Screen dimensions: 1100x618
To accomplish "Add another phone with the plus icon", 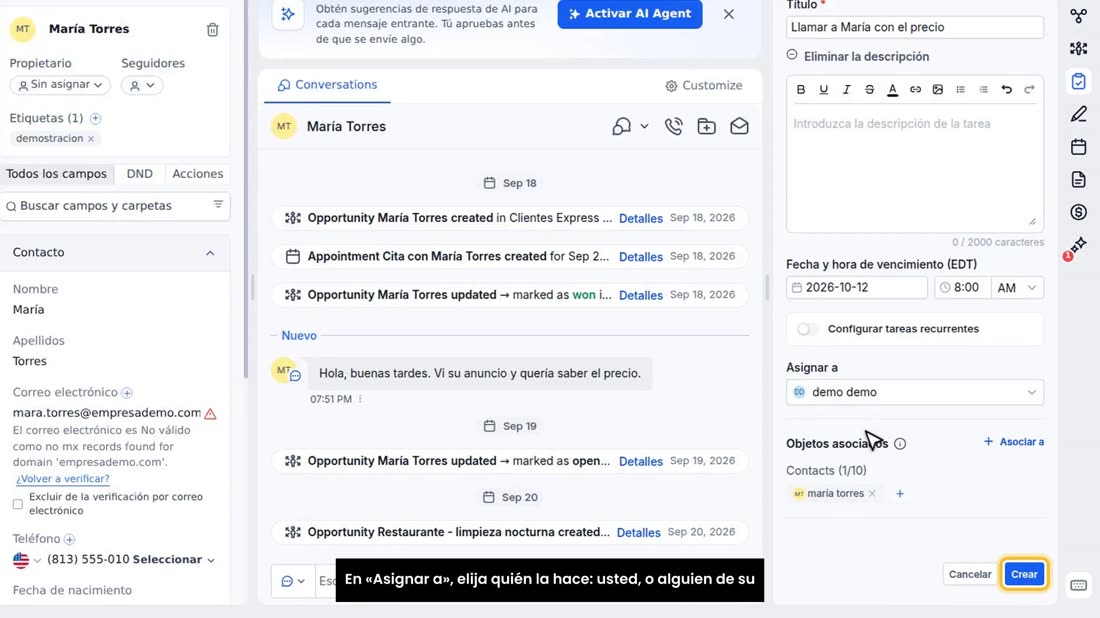I will (69, 539).
